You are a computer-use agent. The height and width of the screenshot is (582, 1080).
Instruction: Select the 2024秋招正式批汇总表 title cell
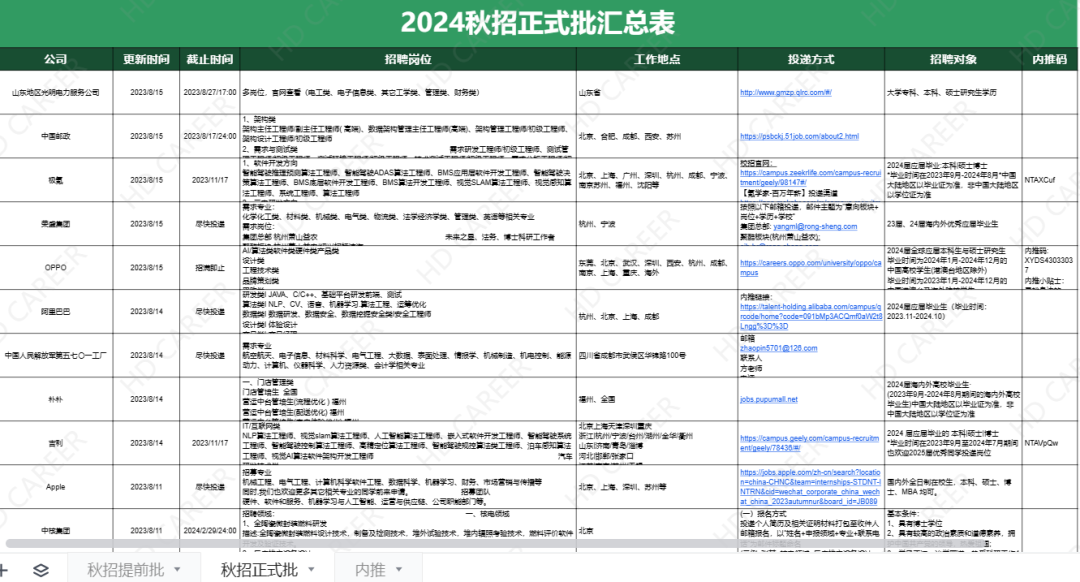pyautogui.click(x=538, y=23)
